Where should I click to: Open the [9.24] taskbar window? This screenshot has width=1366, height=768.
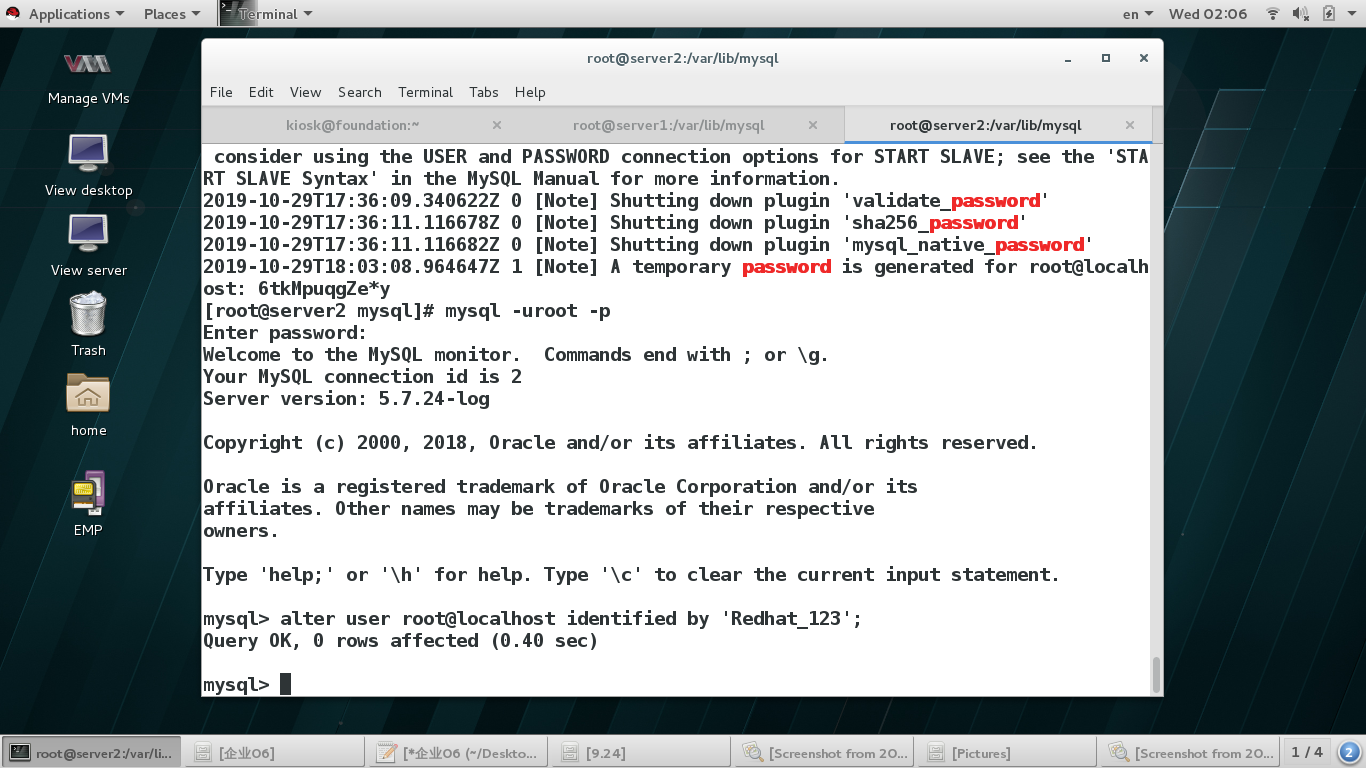[x=642, y=753]
